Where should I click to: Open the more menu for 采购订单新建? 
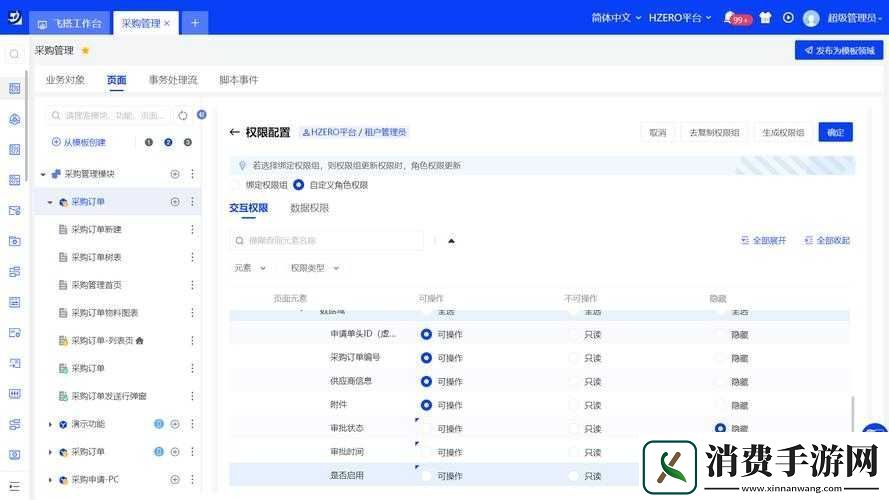click(x=192, y=229)
